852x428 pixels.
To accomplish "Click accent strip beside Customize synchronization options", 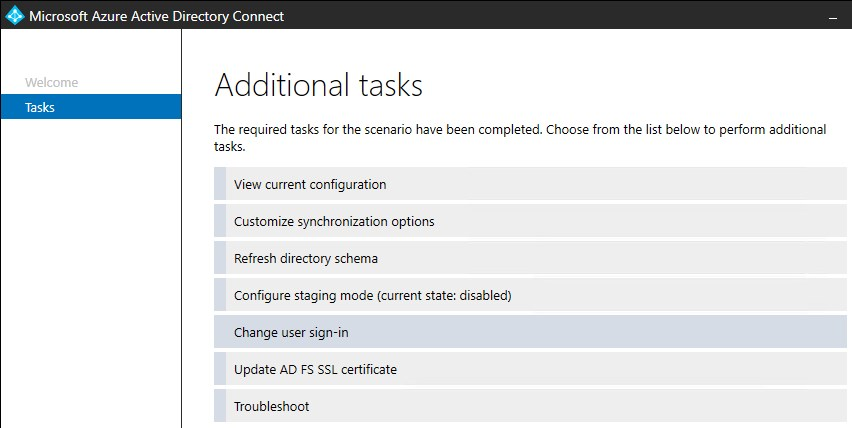I will coord(220,221).
